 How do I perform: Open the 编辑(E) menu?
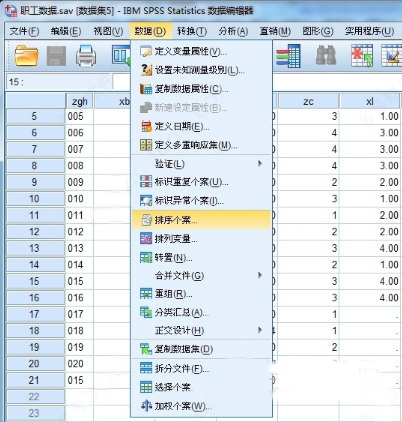[66, 31]
